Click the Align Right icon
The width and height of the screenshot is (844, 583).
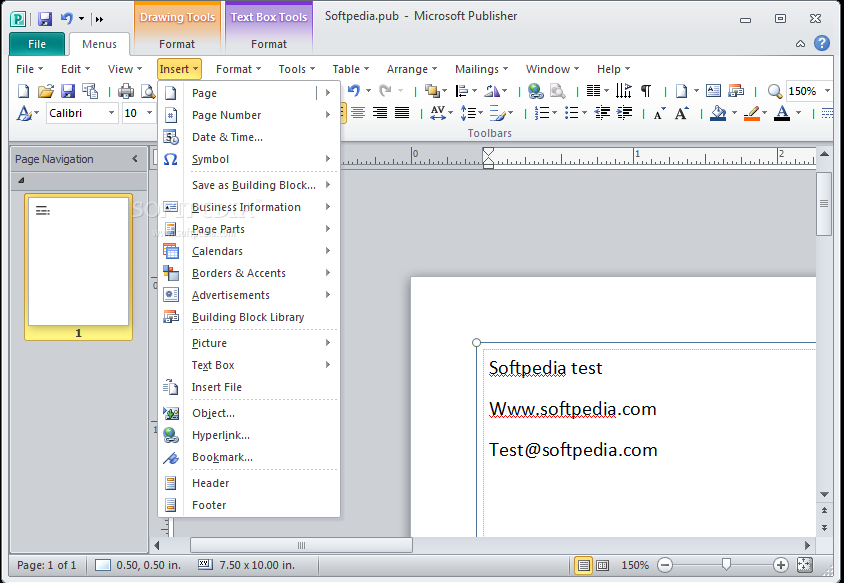(380, 113)
